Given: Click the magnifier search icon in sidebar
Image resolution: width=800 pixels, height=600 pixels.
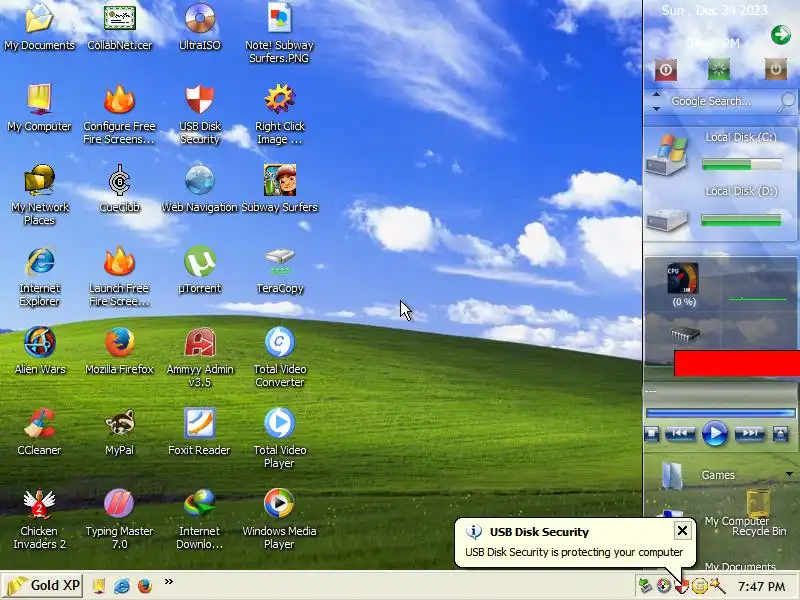Looking at the screenshot, I should tap(787, 102).
